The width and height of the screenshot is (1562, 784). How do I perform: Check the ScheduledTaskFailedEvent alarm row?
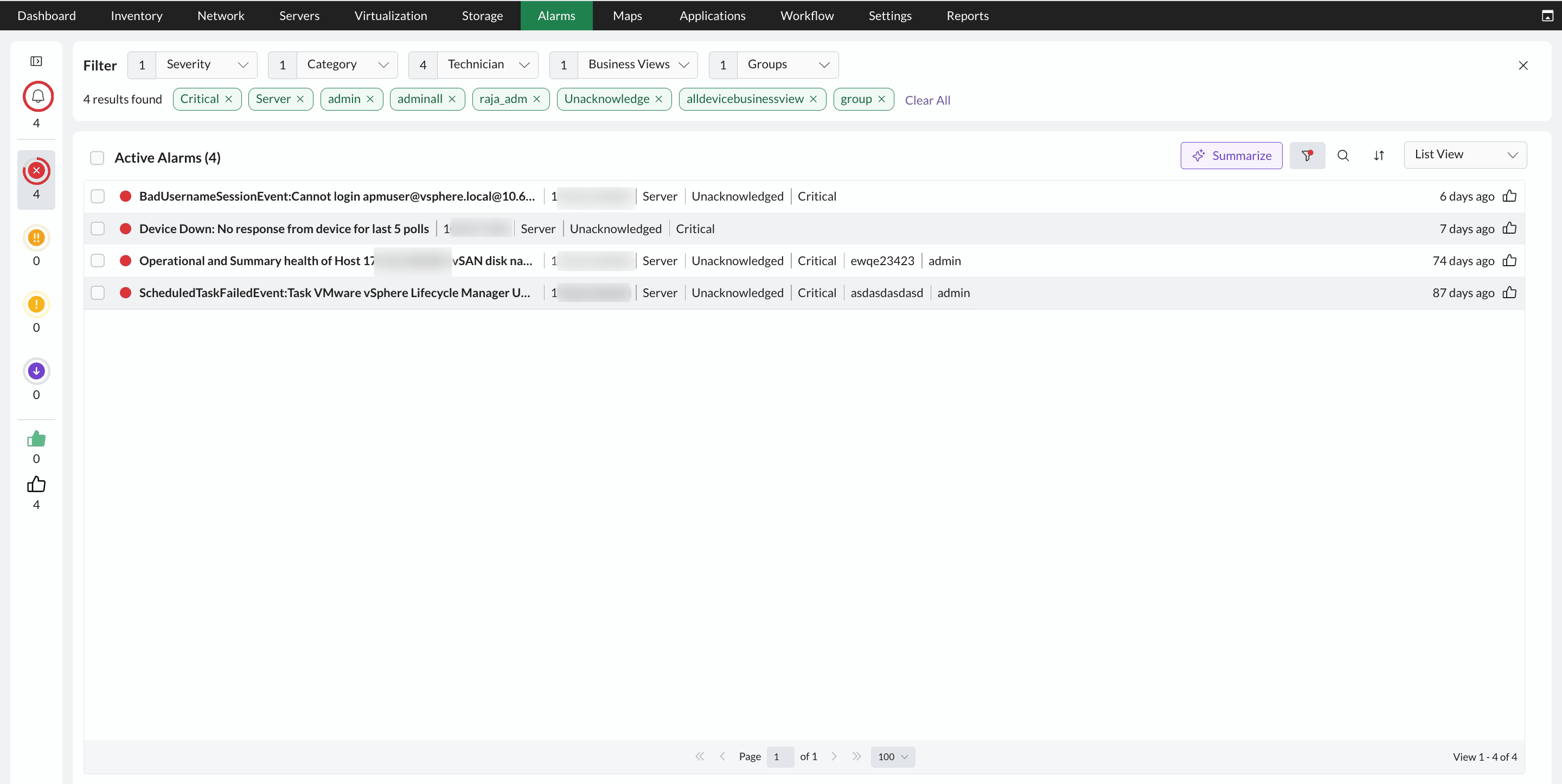tap(98, 293)
